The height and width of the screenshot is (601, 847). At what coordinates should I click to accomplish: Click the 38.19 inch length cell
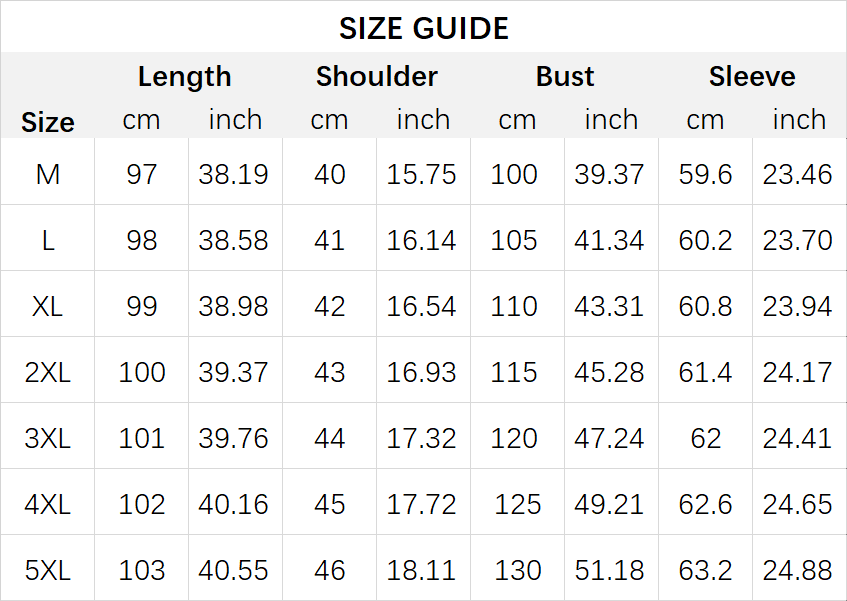pyautogui.click(x=233, y=174)
